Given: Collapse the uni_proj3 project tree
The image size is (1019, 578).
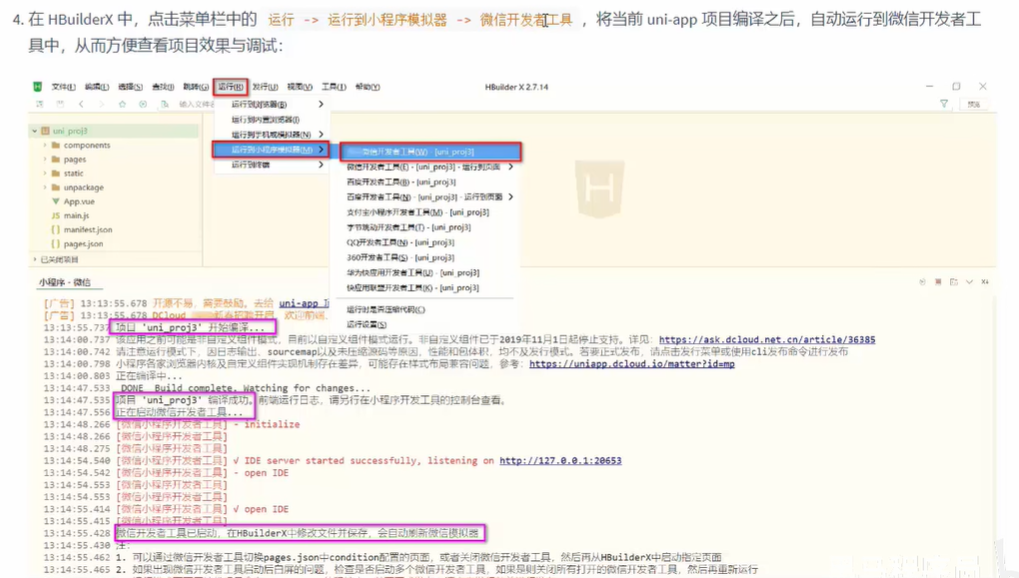Looking at the screenshot, I should click(x=34, y=131).
